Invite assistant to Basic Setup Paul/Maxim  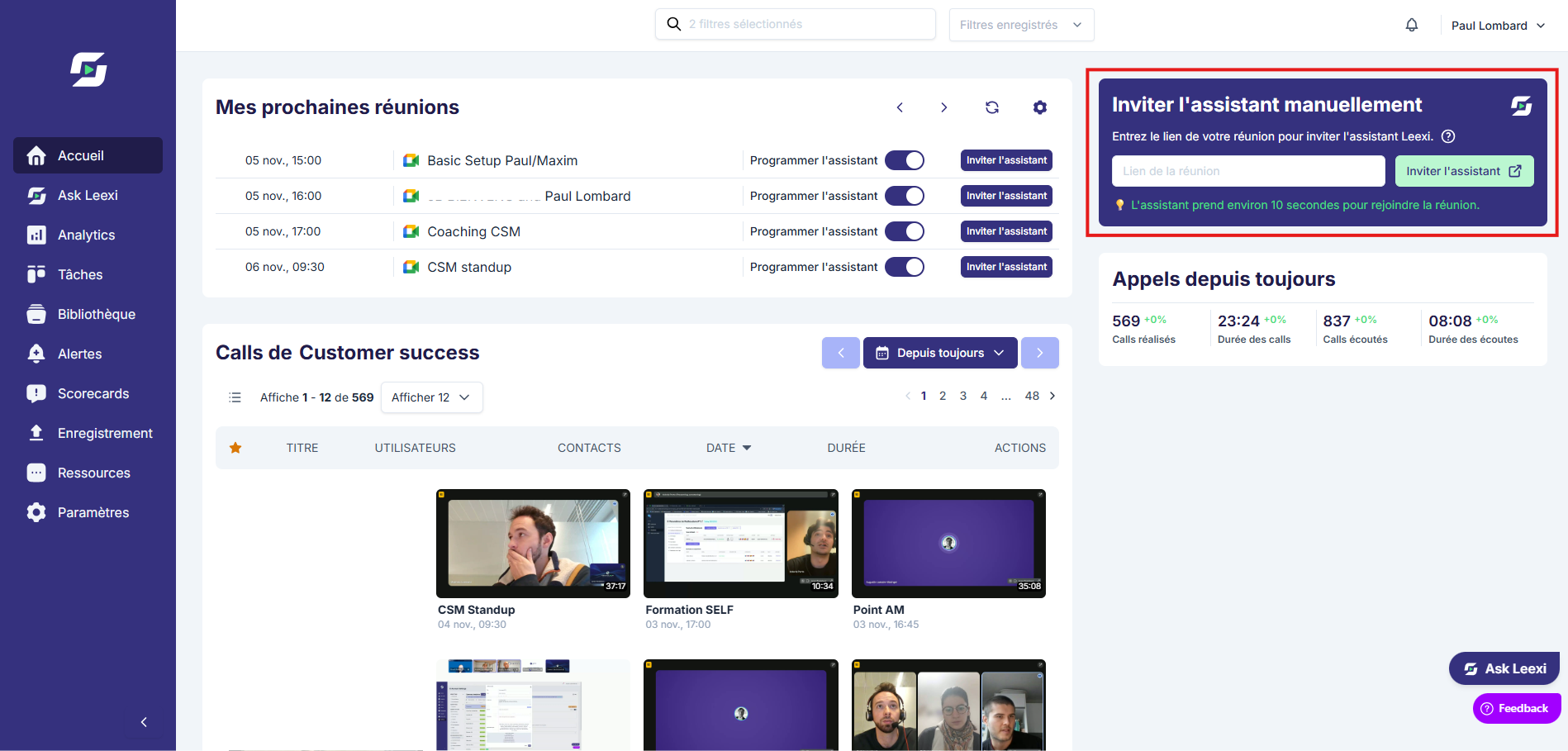[1006, 160]
